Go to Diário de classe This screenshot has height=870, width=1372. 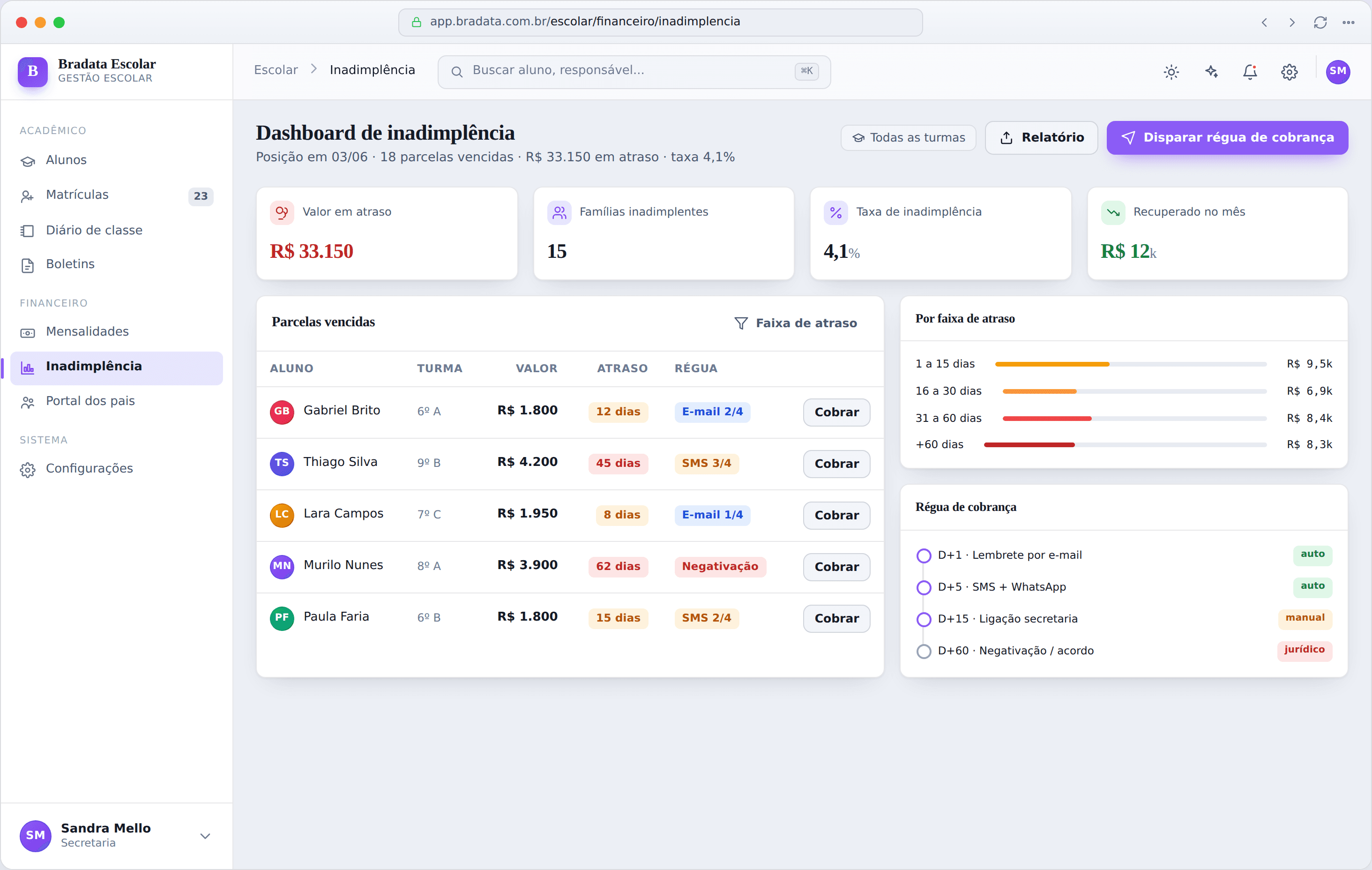[x=116, y=230]
